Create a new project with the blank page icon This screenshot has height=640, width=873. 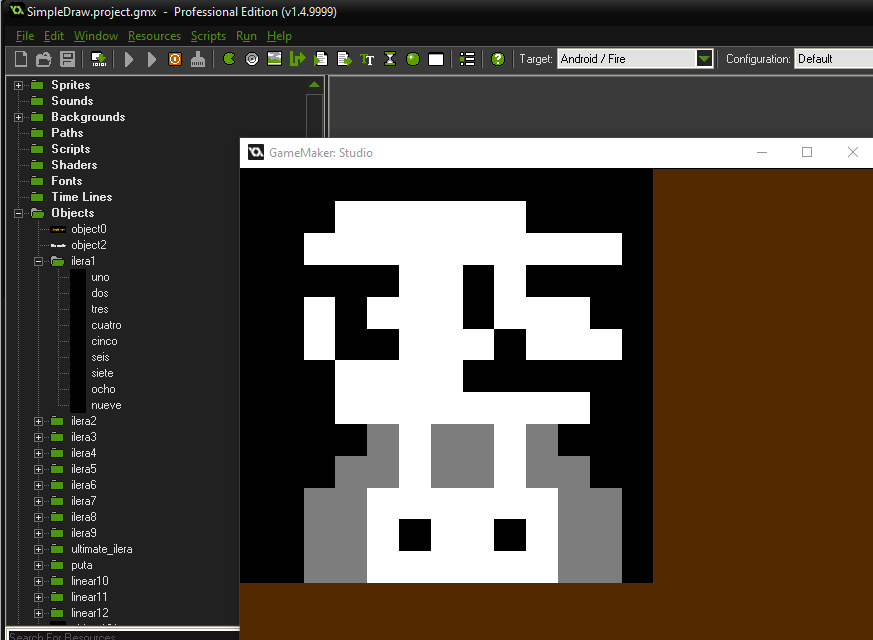(21, 59)
